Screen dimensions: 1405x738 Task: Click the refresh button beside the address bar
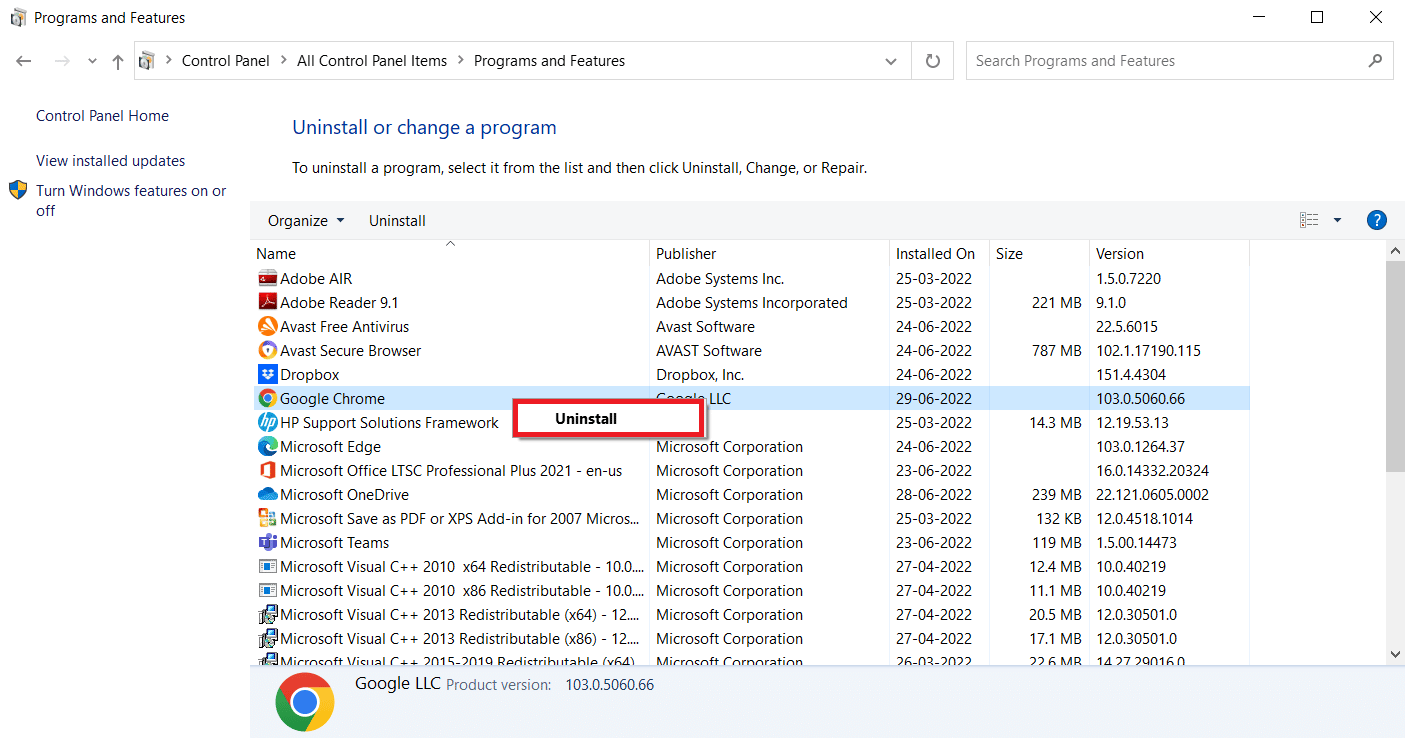tap(933, 61)
